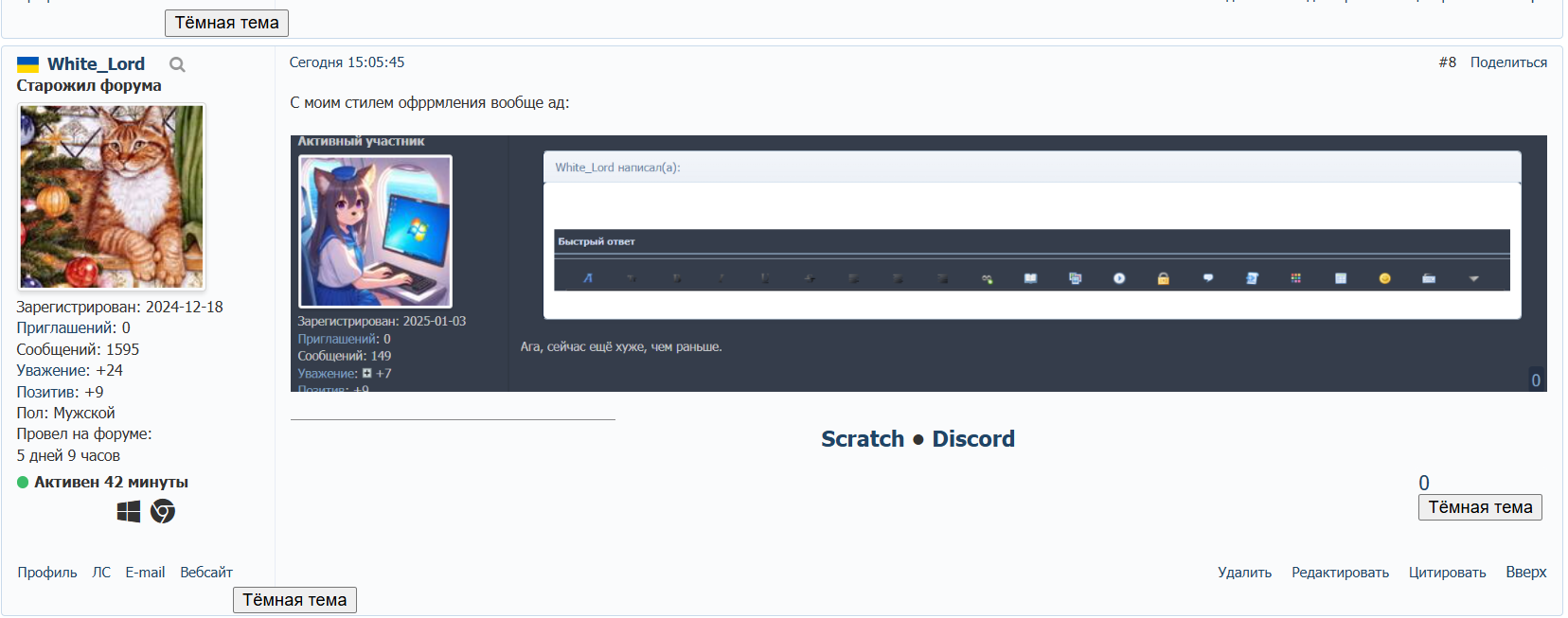Viewport: 1568px width, 618px height.
Task: Click Тёмная тема button below the Профиль links
Action: pos(294,600)
